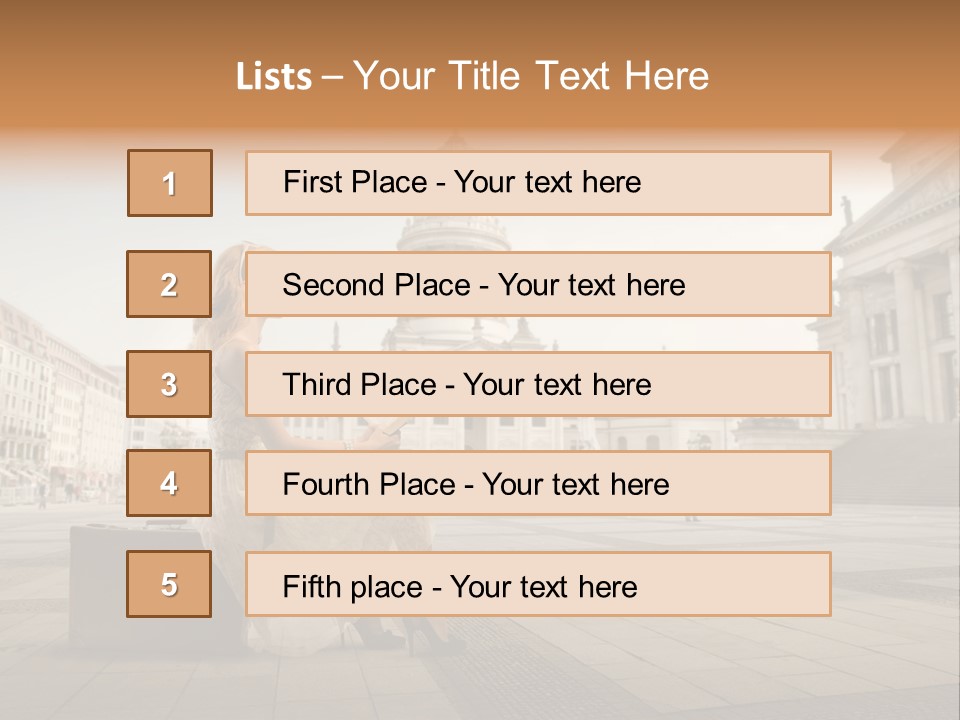Select the "Third Place - Your text here" box
The width and height of the screenshot is (960, 720).
pyautogui.click(x=538, y=384)
